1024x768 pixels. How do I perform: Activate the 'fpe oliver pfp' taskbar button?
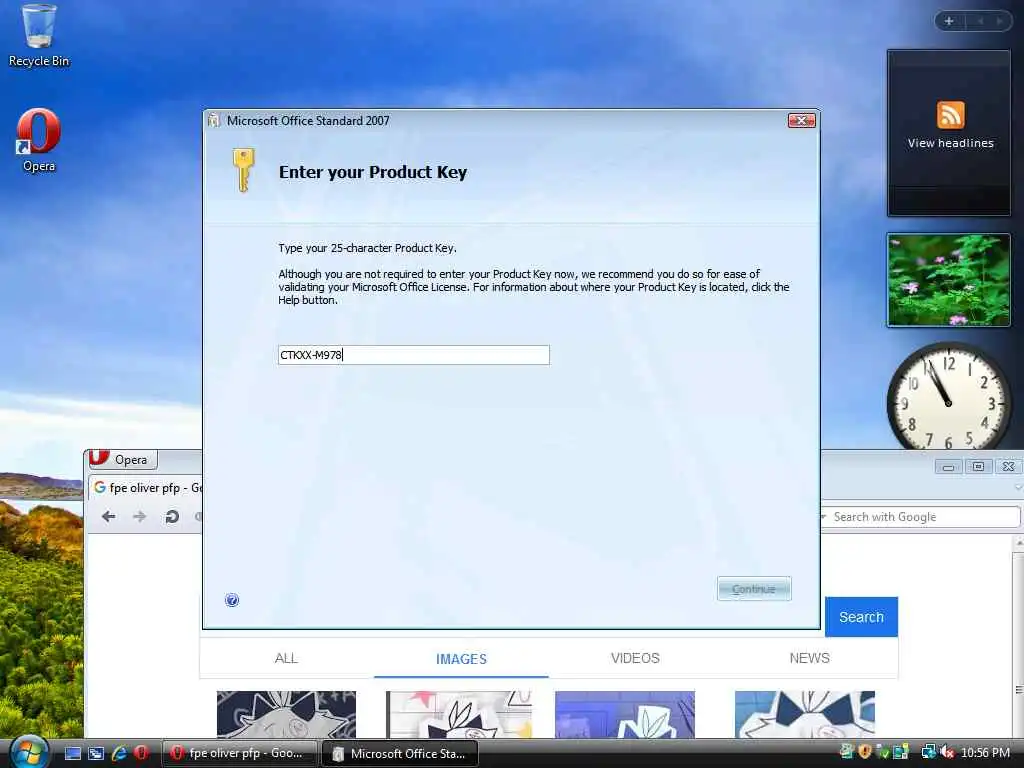[x=240, y=753]
